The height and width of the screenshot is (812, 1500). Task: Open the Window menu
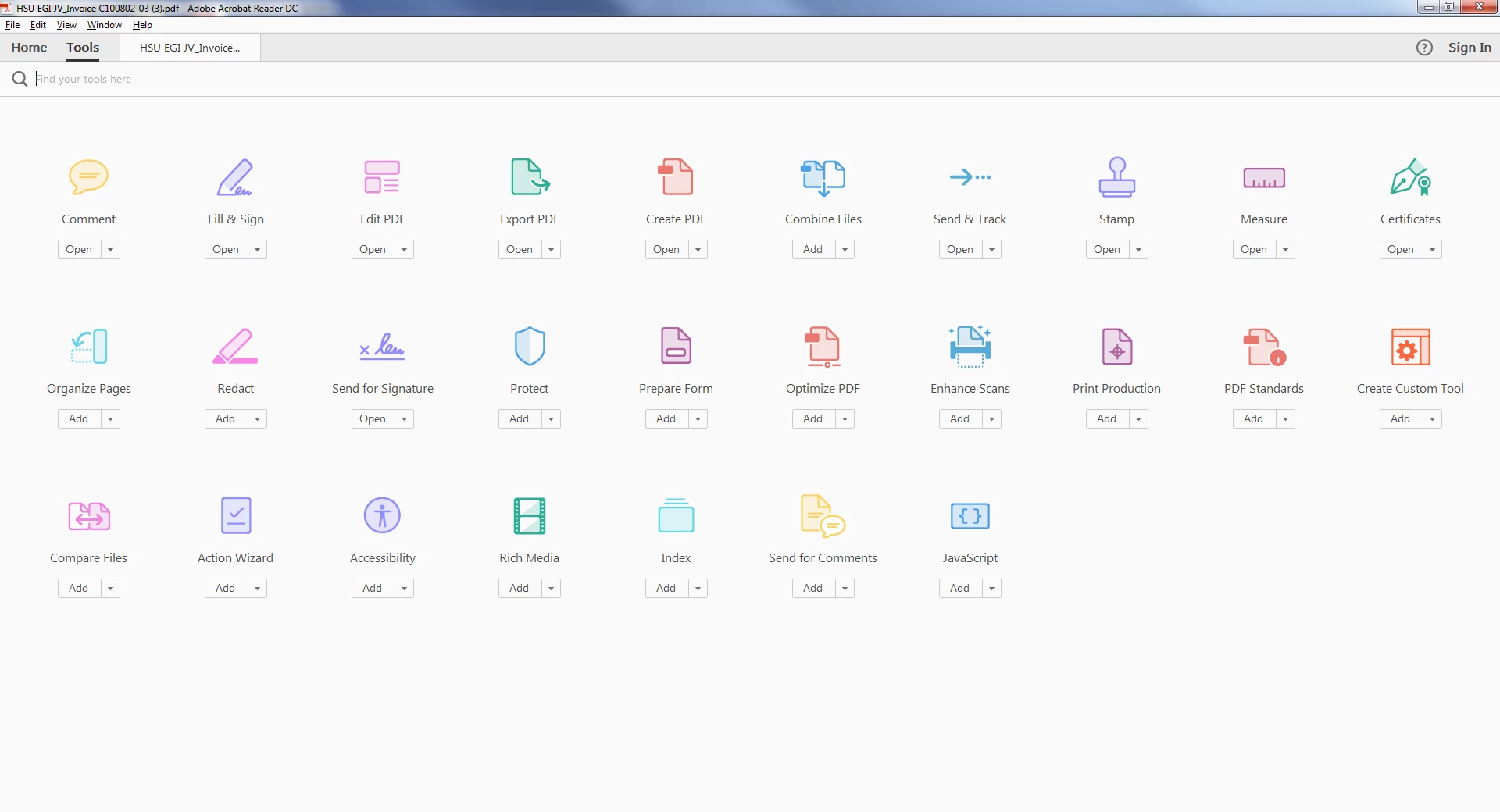click(x=105, y=25)
